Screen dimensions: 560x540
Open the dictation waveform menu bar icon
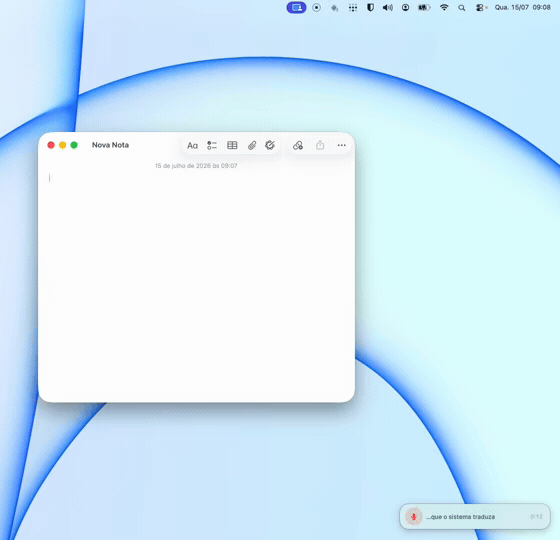pos(334,8)
